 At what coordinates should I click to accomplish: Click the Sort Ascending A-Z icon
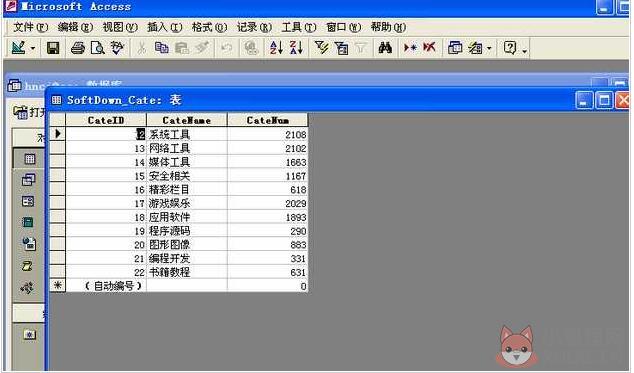[x=276, y=48]
